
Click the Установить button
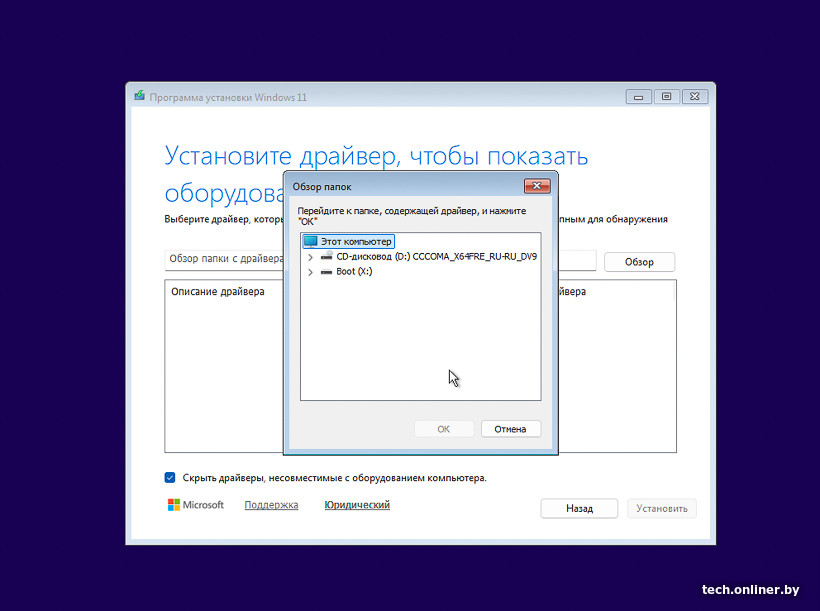pyautogui.click(x=662, y=508)
